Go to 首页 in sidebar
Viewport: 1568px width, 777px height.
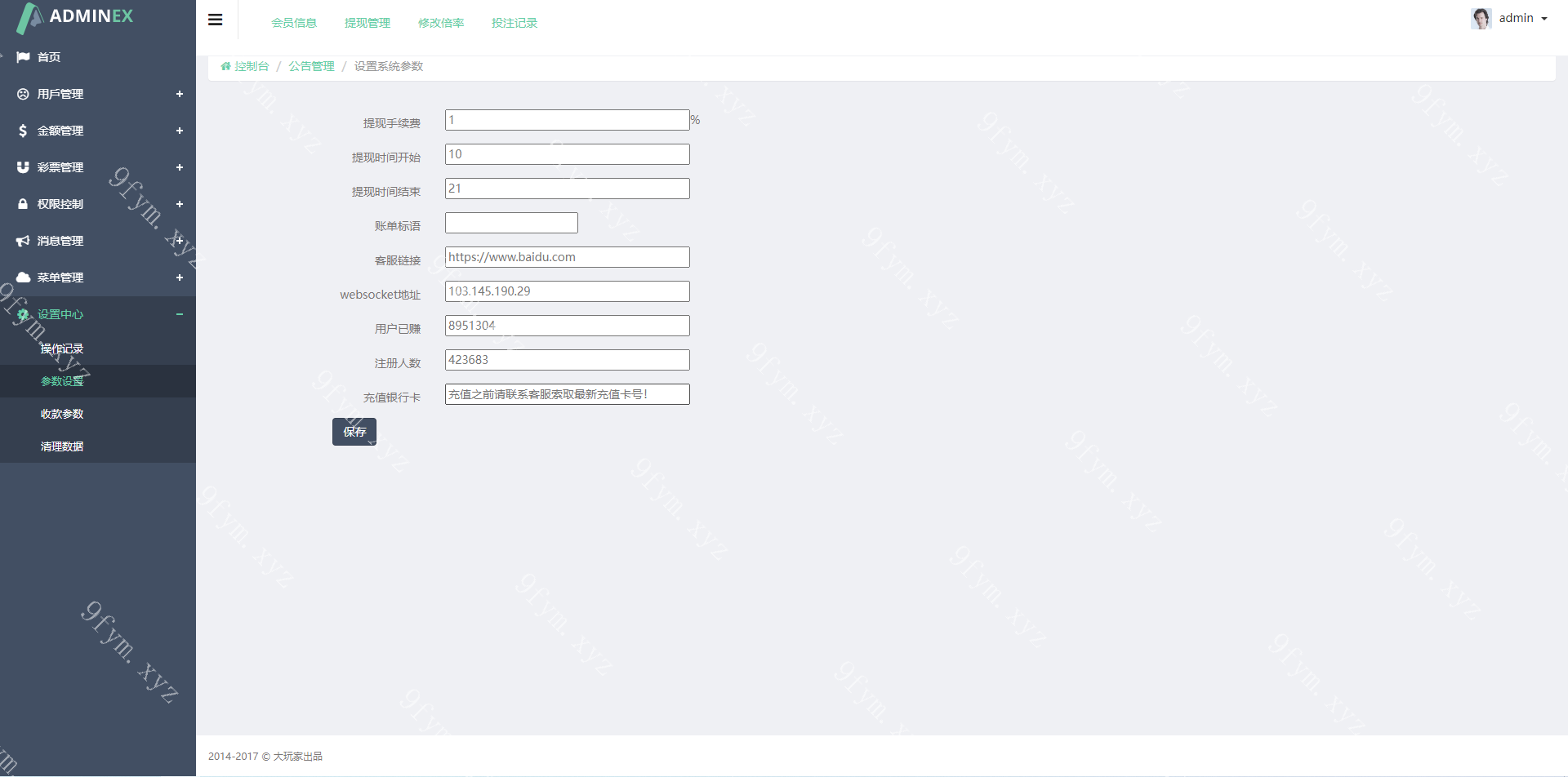pos(49,57)
